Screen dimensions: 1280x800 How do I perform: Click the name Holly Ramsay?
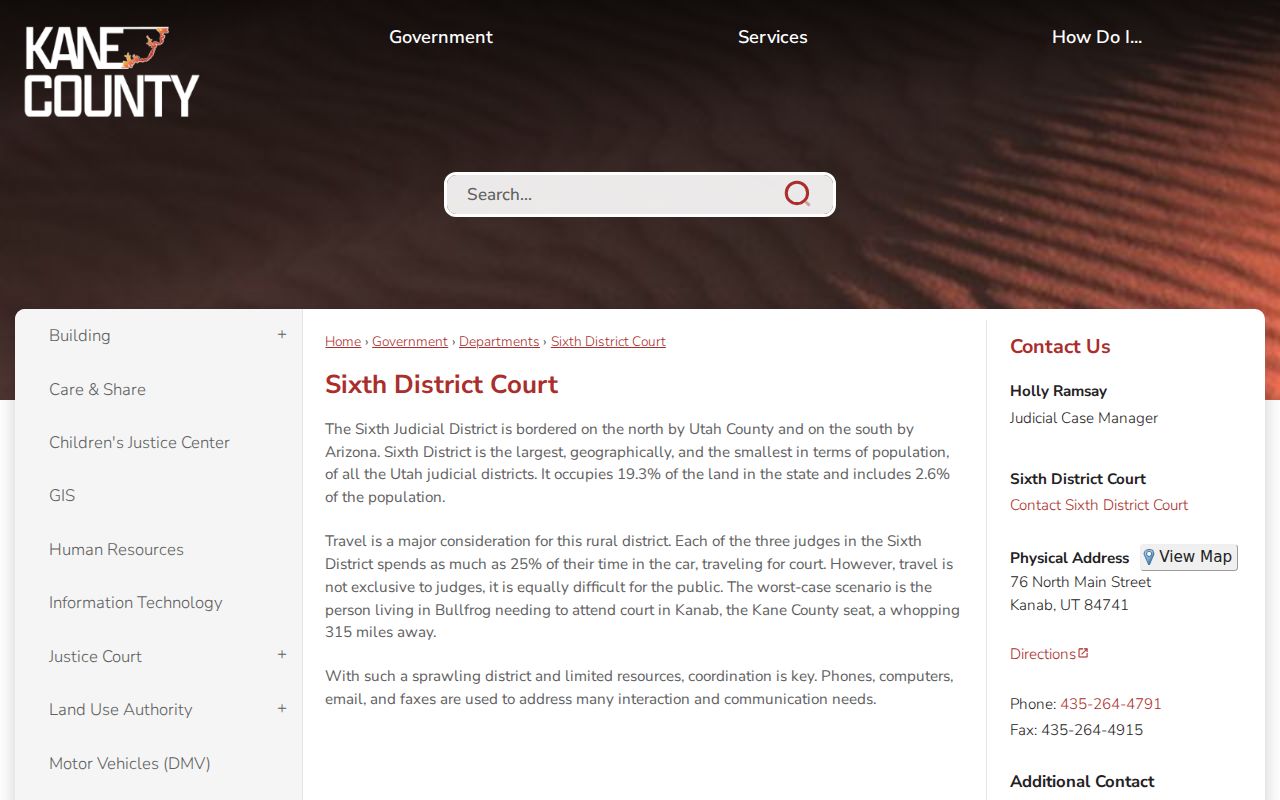(x=1058, y=391)
